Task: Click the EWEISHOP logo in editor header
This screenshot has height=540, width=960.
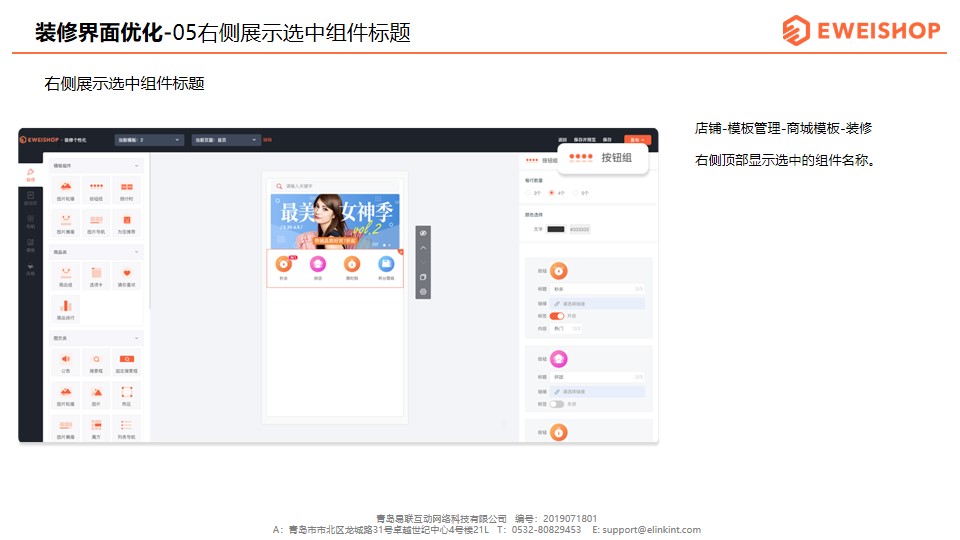Action: (40, 140)
